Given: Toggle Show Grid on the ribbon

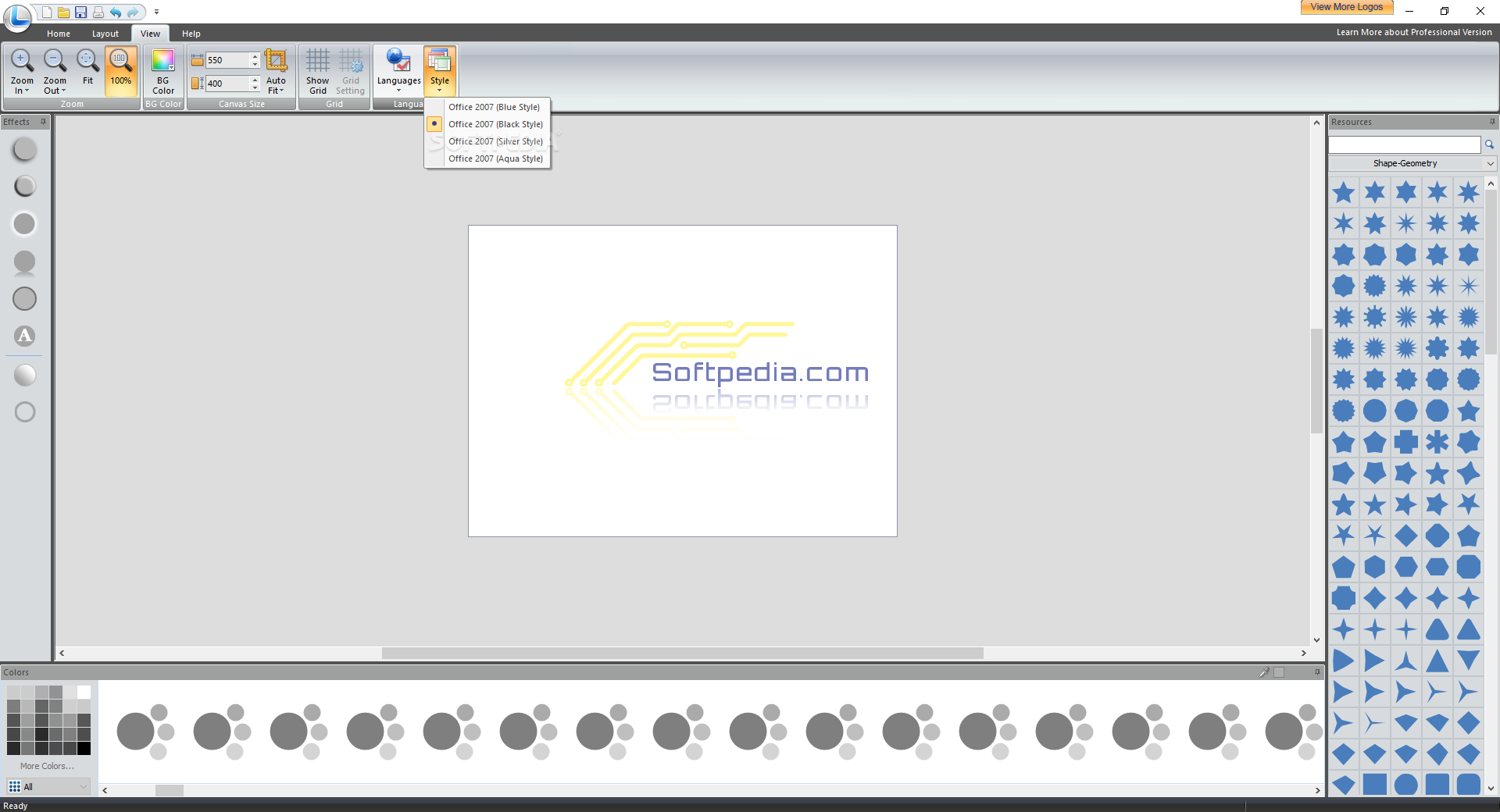Looking at the screenshot, I should click(318, 71).
